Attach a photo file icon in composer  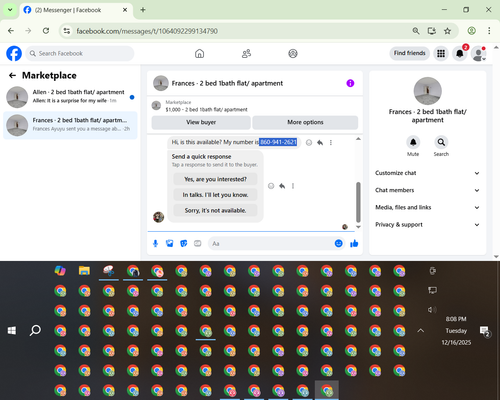170,244
